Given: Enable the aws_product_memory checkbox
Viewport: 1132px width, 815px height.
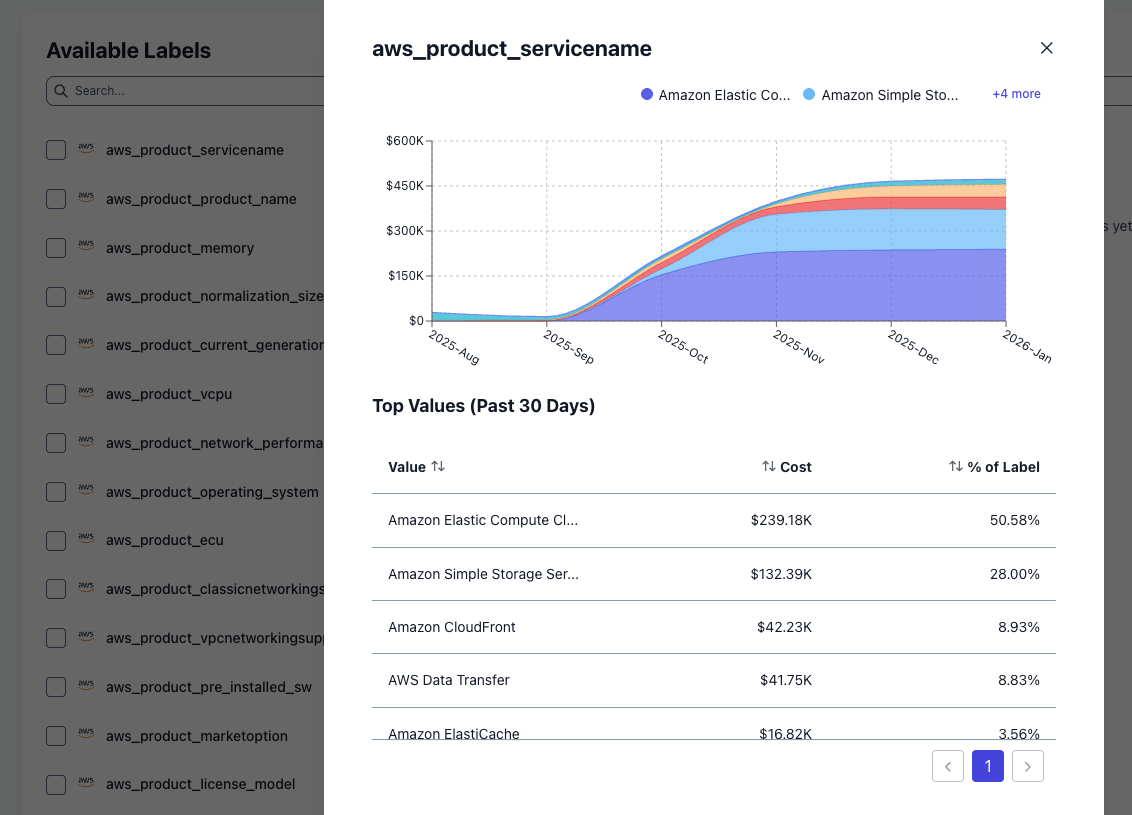Looking at the screenshot, I should click(x=55, y=247).
